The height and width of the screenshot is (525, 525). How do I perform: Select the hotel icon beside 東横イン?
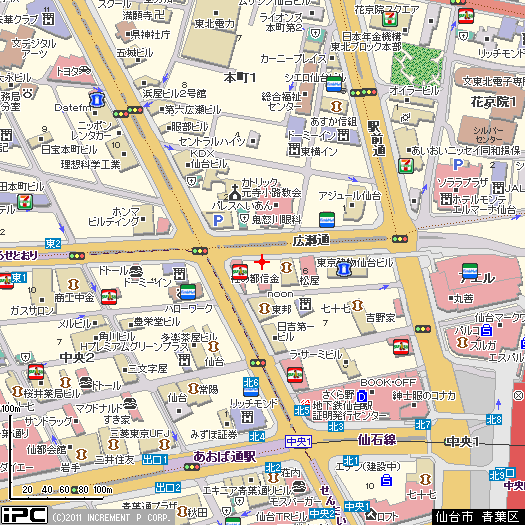[x=294, y=150]
